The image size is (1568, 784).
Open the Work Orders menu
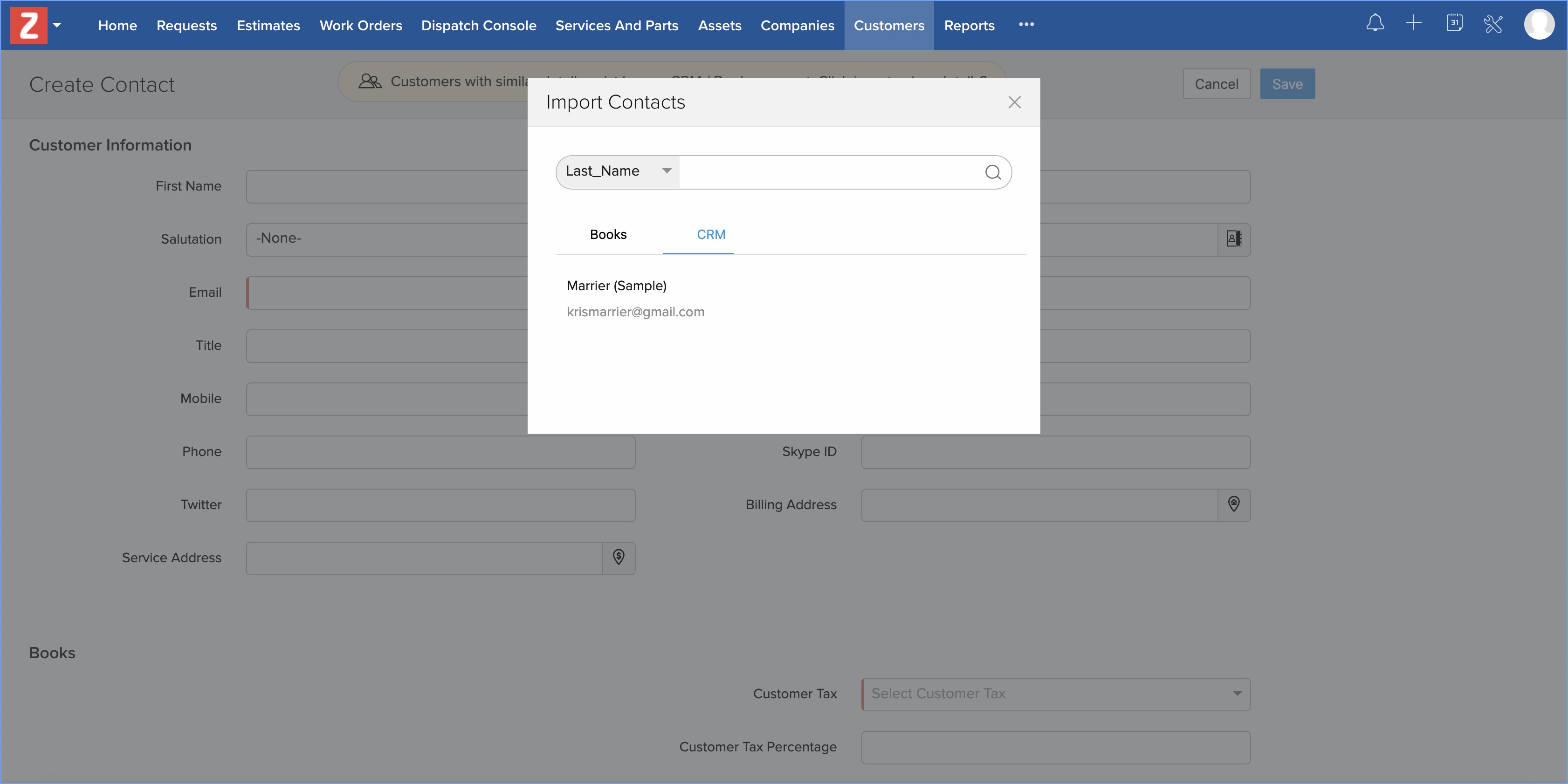tap(360, 26)
